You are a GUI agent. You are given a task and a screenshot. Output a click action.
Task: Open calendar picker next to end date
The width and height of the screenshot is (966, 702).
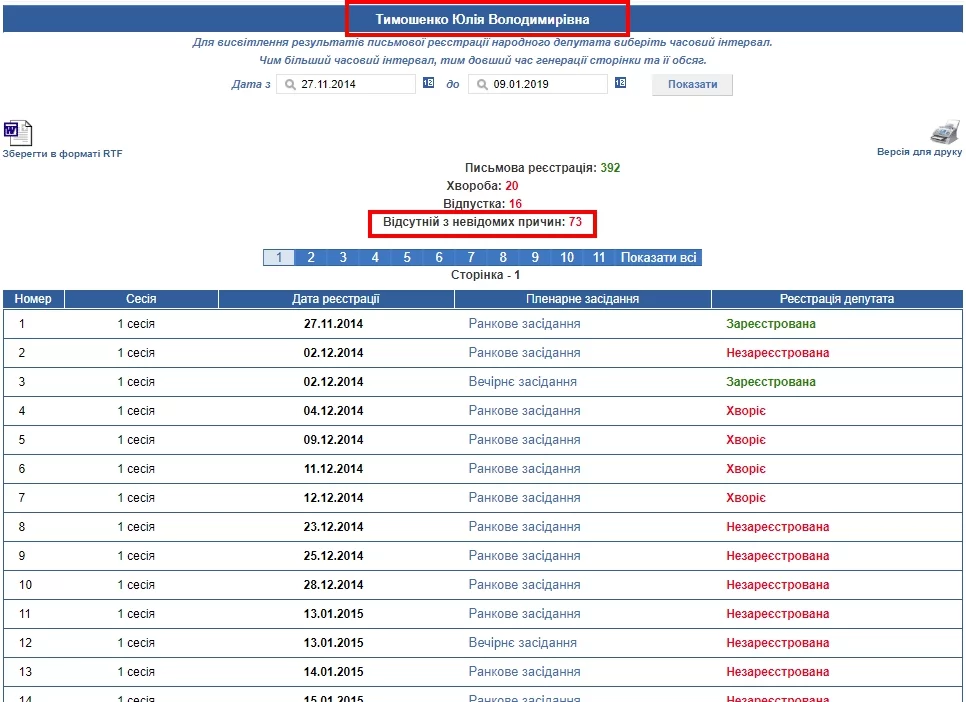point(620,83)
